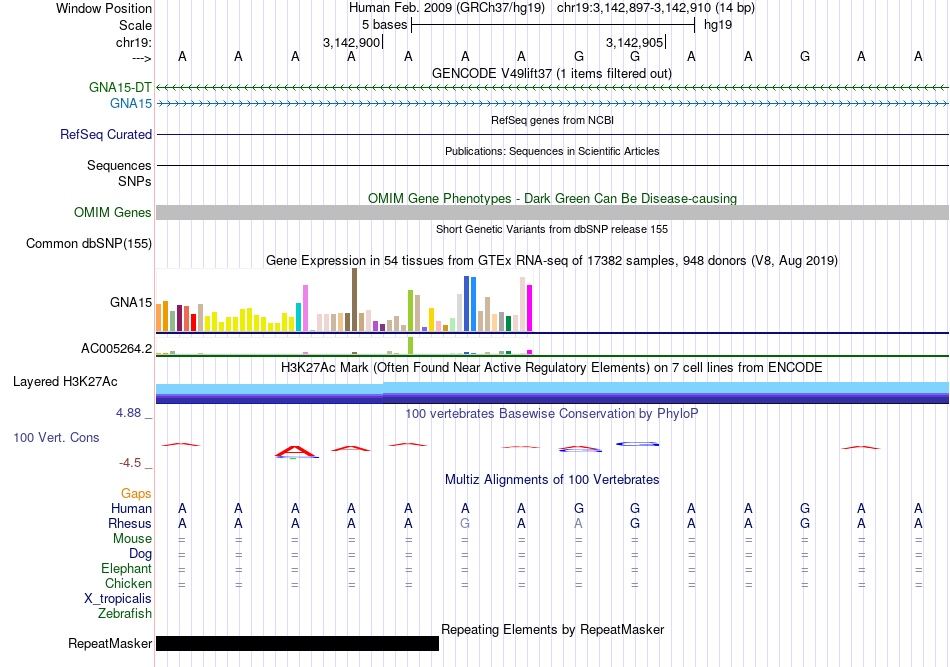The image size is (950, 667).
Task: Select the Gaps label in Multiz track
Action: [x=136, y=494]
